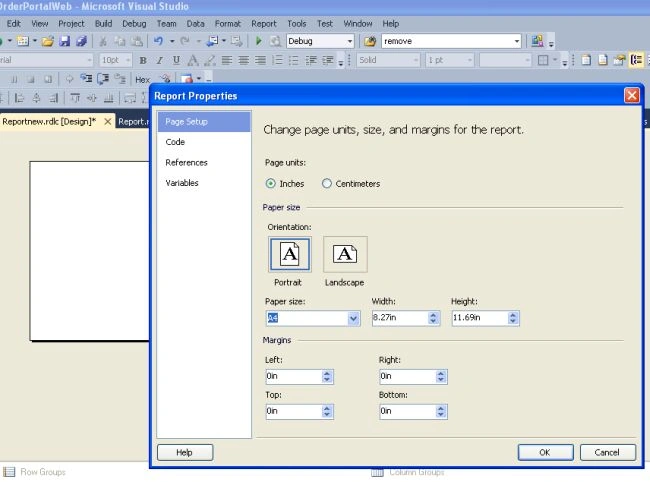
Task: Click the Open File folder icon
Action: coord(48,41)
